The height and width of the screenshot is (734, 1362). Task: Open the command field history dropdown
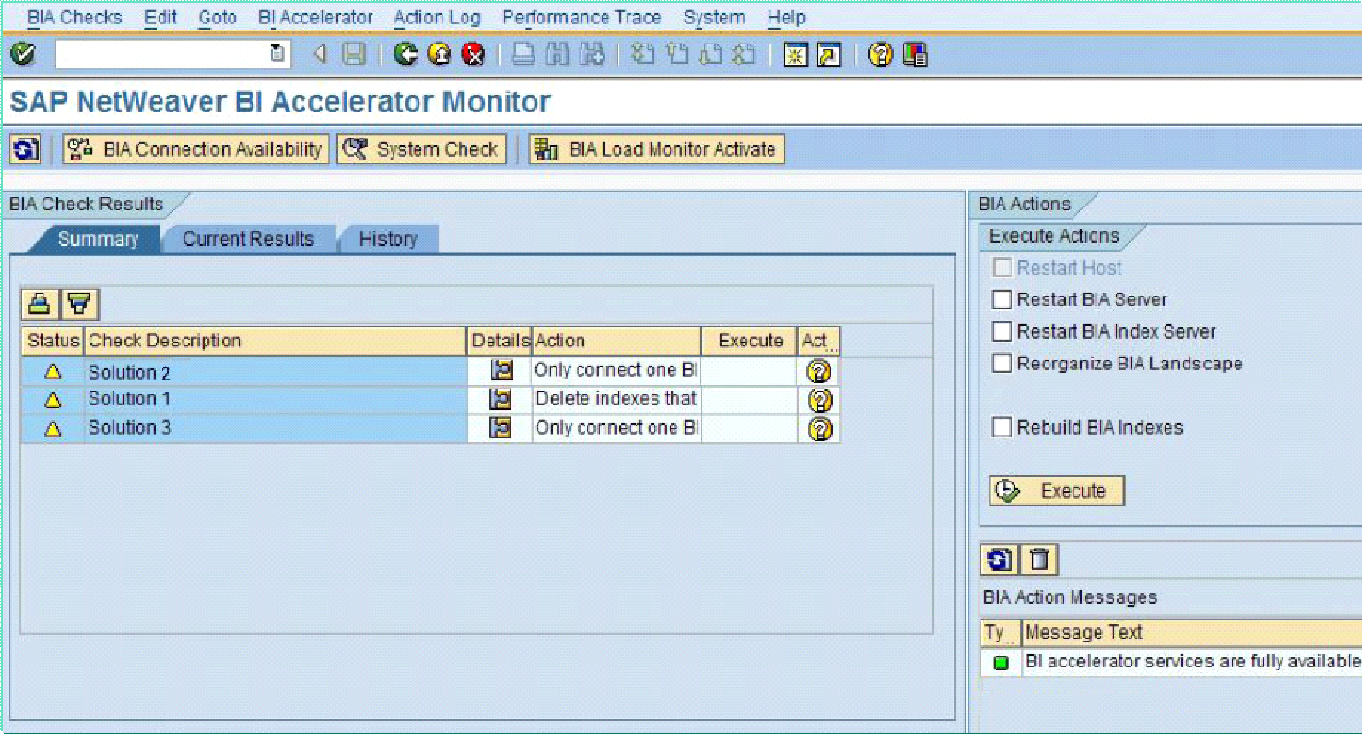[x=278, y=54]
